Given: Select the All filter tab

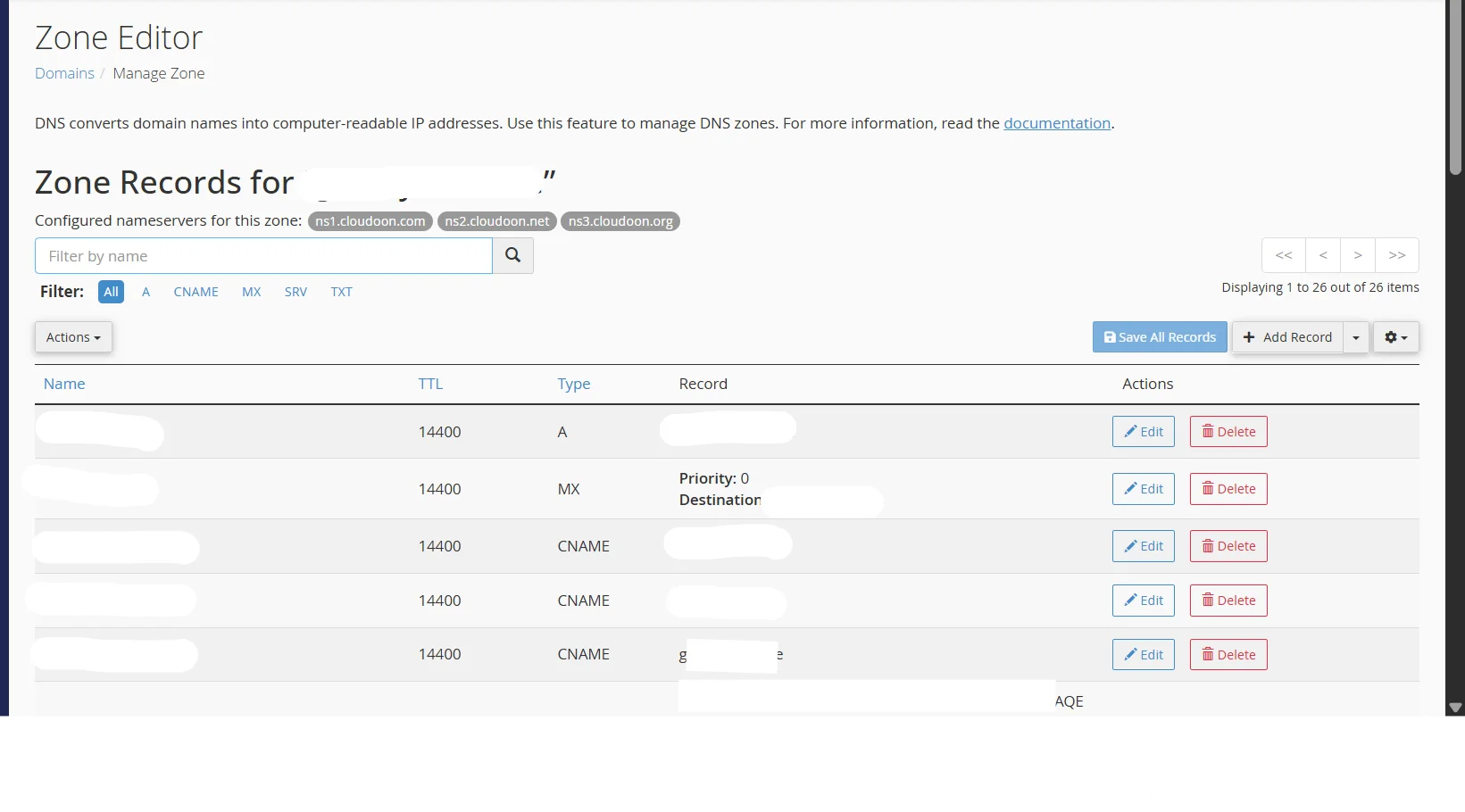Looking at the screenshot, I should coord(111,292).
